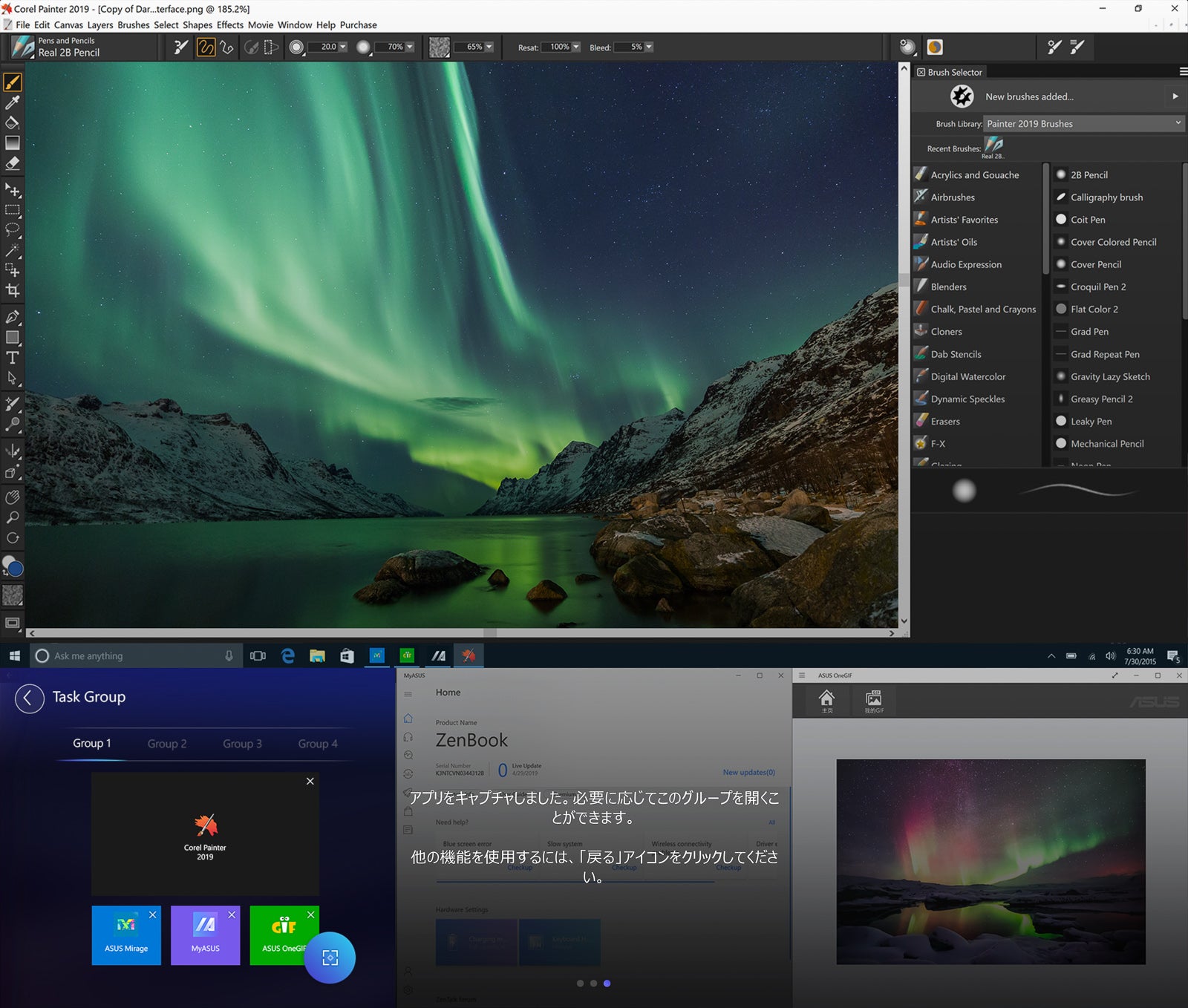Click the Corel Painter 2019 app card
Screen dimensions: 1188x1008
tap(205, 834)
